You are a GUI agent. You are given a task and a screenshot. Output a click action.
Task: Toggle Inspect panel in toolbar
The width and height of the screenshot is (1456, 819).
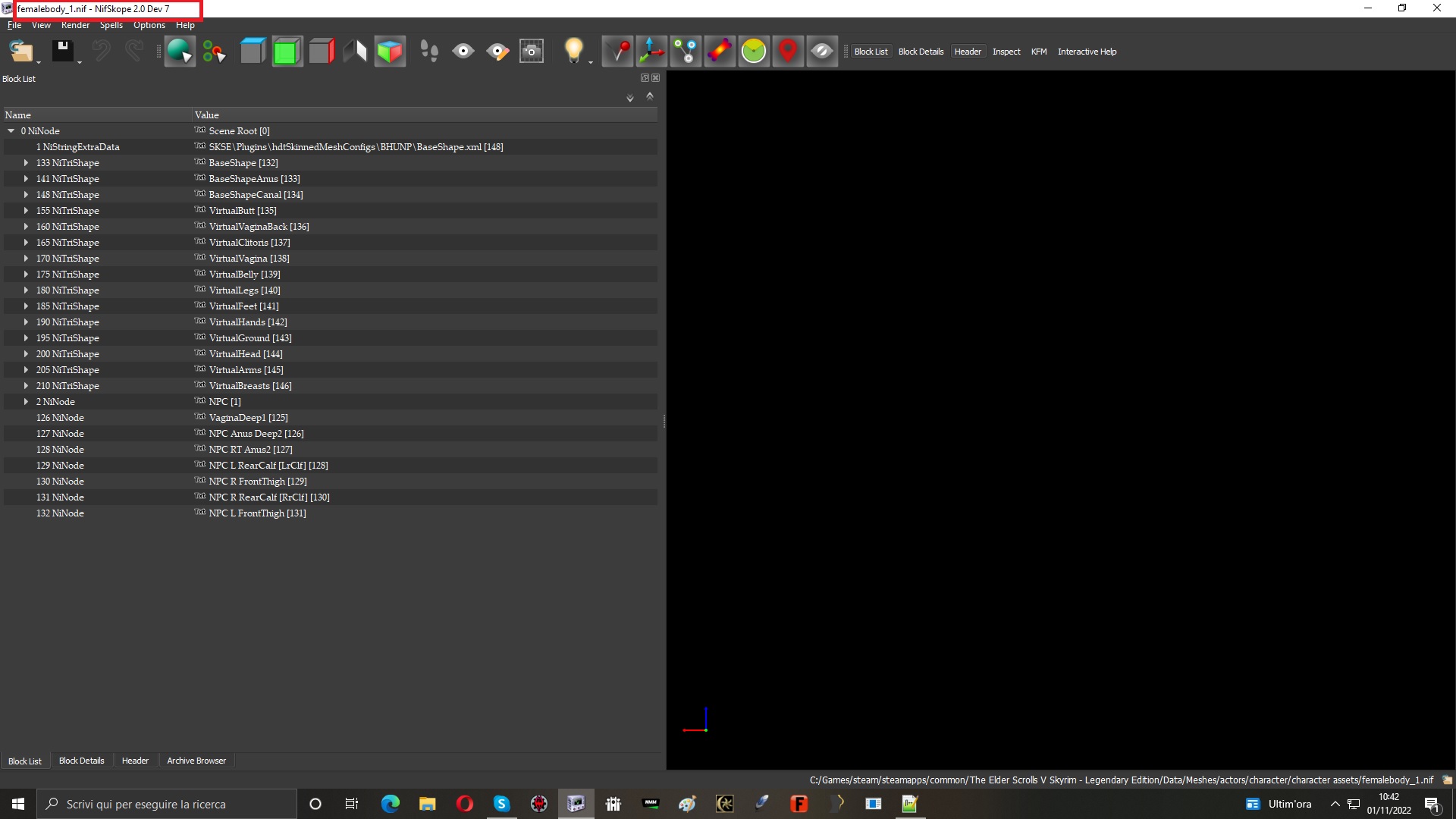(x=1006, y=52)
